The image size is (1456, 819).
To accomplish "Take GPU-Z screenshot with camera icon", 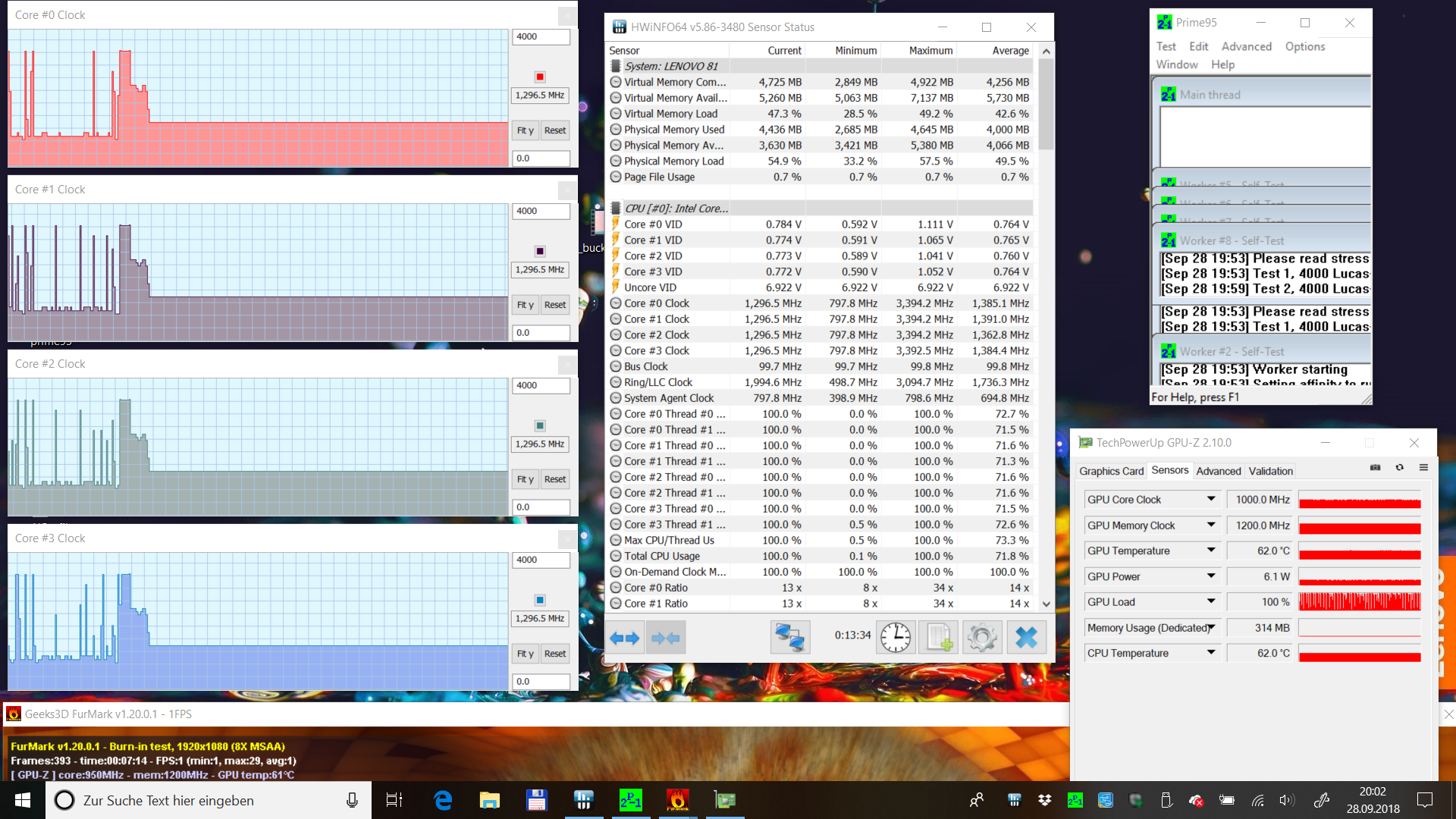I will 1375,468.
